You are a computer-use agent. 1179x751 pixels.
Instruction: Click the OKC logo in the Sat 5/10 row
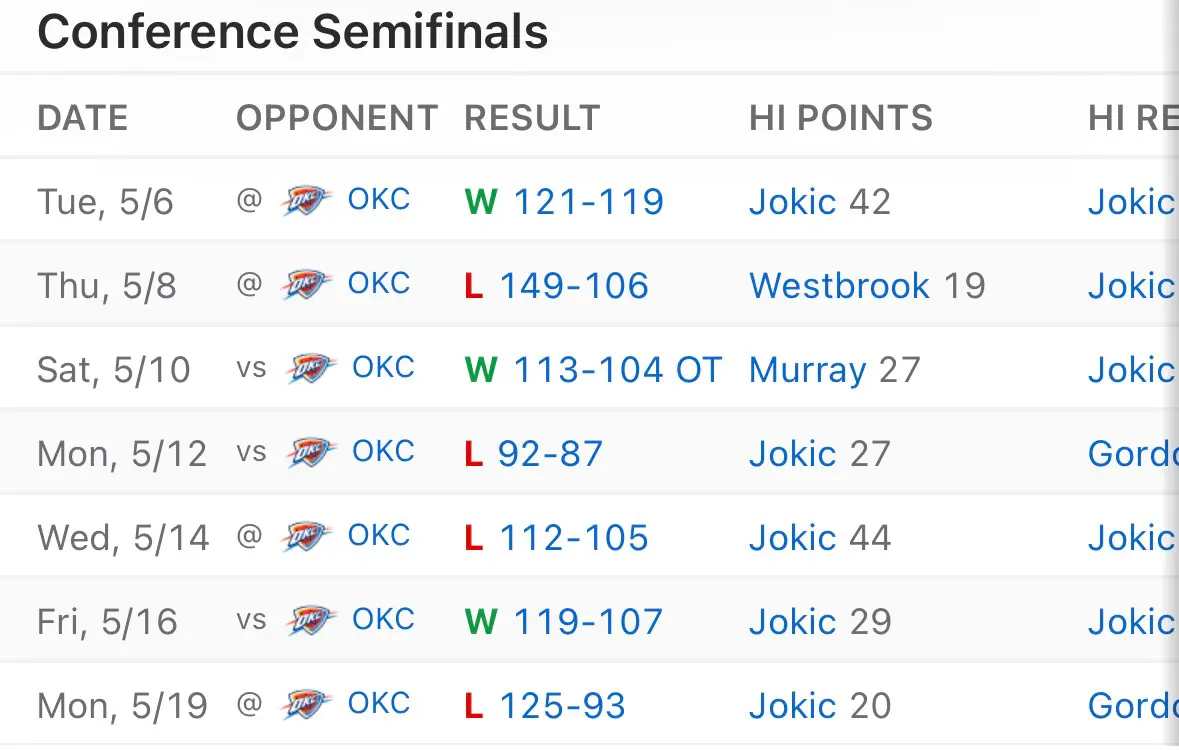coord(311,369)
